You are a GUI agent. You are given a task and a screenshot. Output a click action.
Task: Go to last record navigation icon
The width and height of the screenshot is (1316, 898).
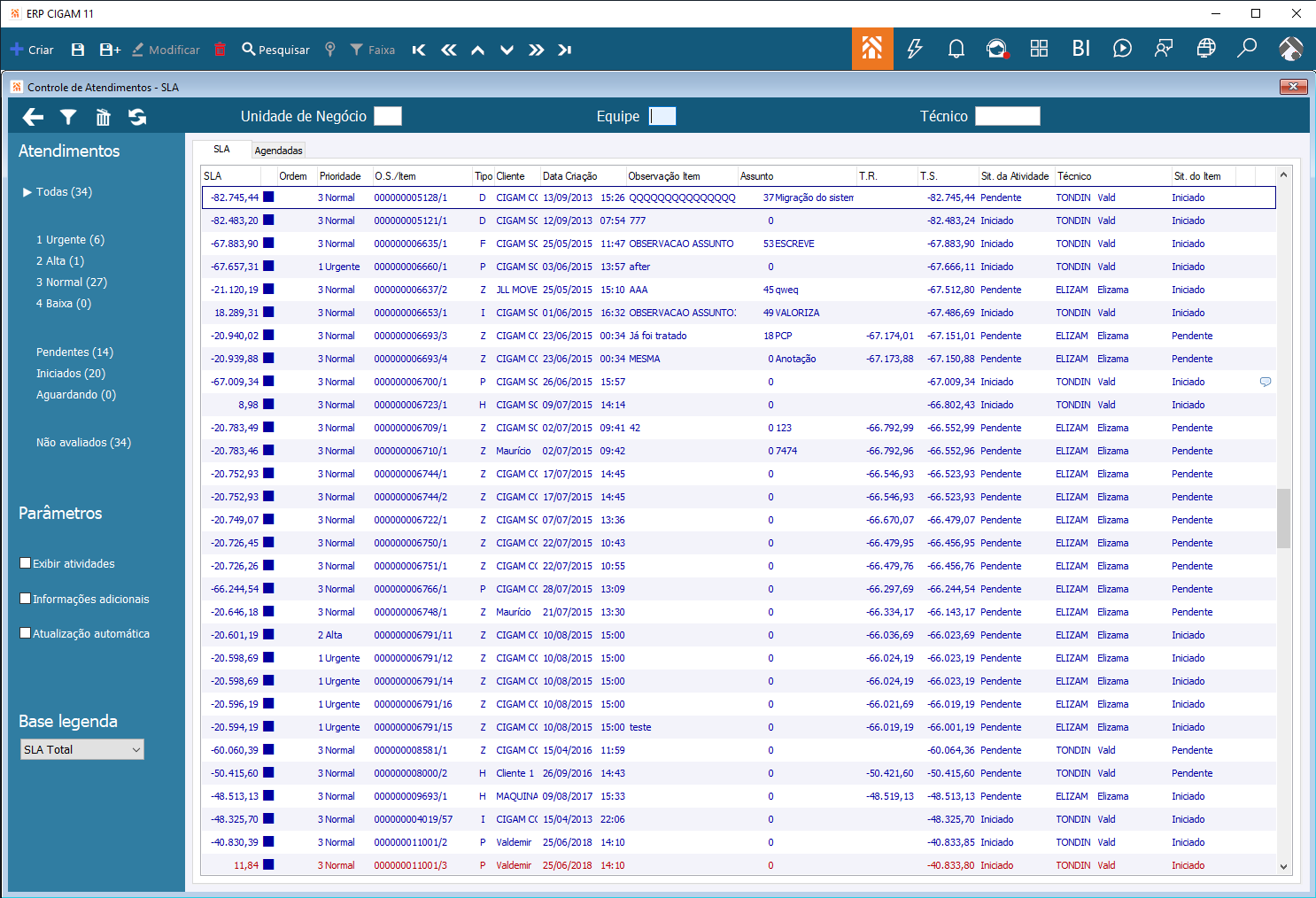(x=564, y=50)
